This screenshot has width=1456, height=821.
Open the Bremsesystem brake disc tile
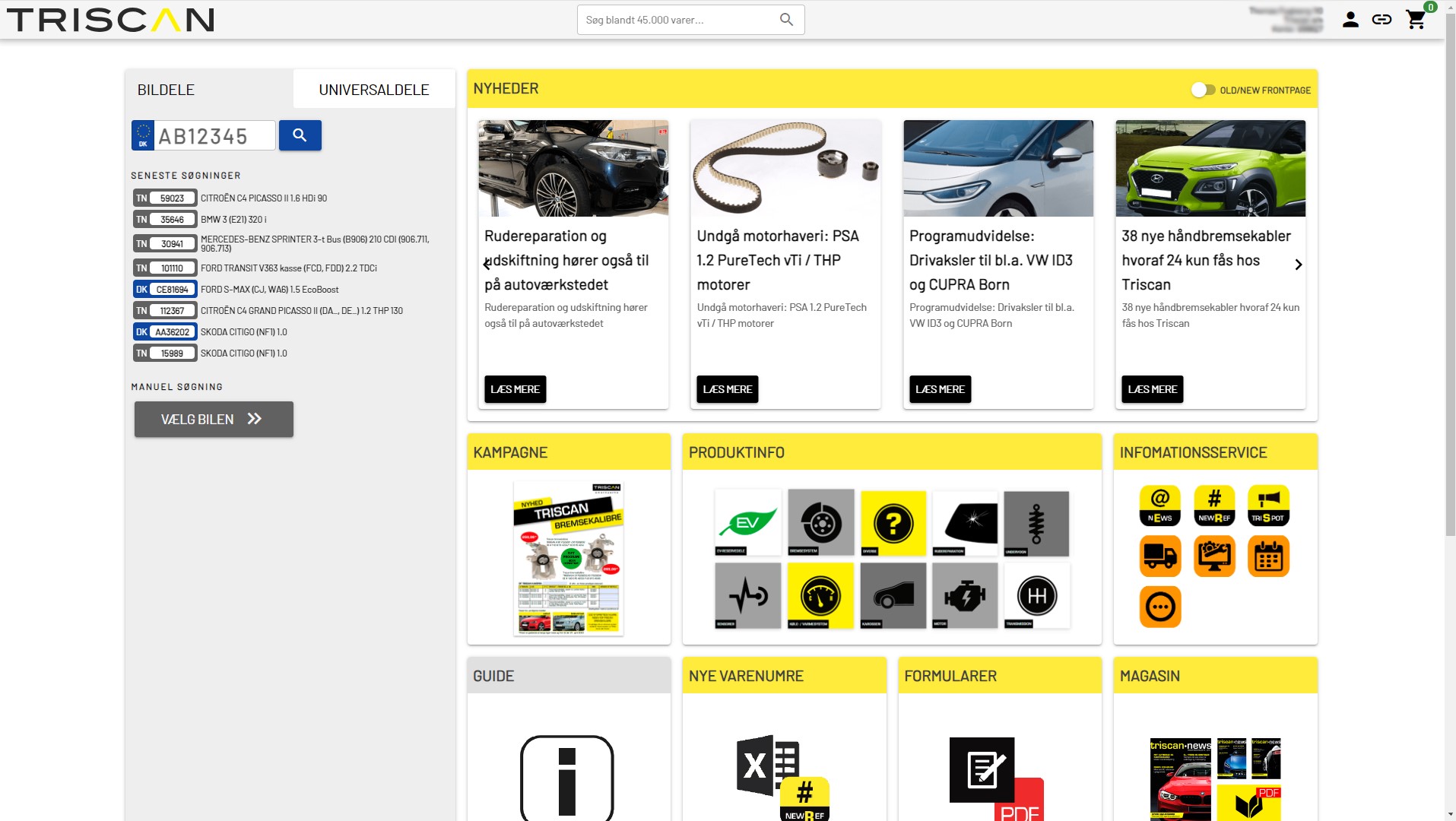pyautogui.click(x=821, y=523)
